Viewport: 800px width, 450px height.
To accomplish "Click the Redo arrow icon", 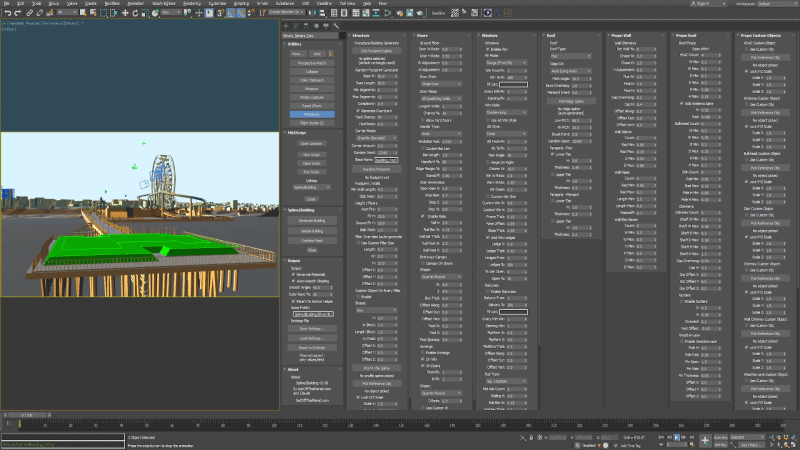I will (18, 13).
